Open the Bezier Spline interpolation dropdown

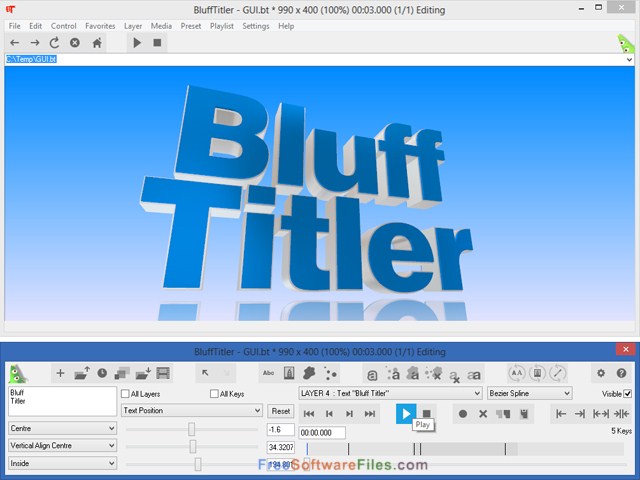click(x=530, y=393)
